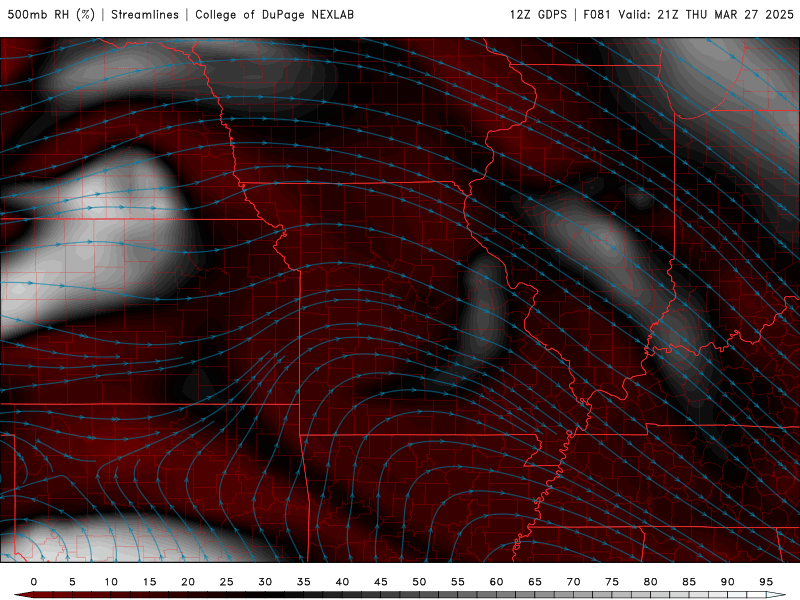Click the "15" value on the color scale
Screen dimensions: 800x600
point(149,582)
